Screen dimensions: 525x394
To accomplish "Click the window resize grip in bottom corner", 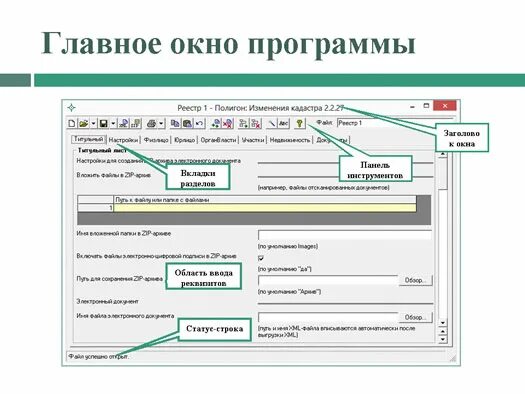I will tap(452, 359).
